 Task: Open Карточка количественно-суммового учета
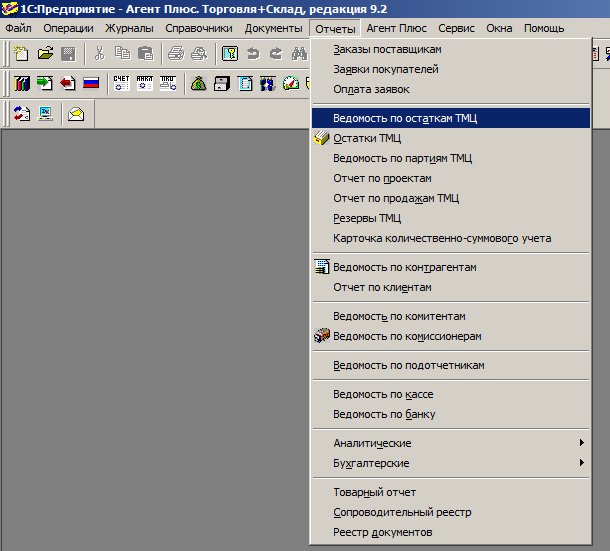coord(451,238)
